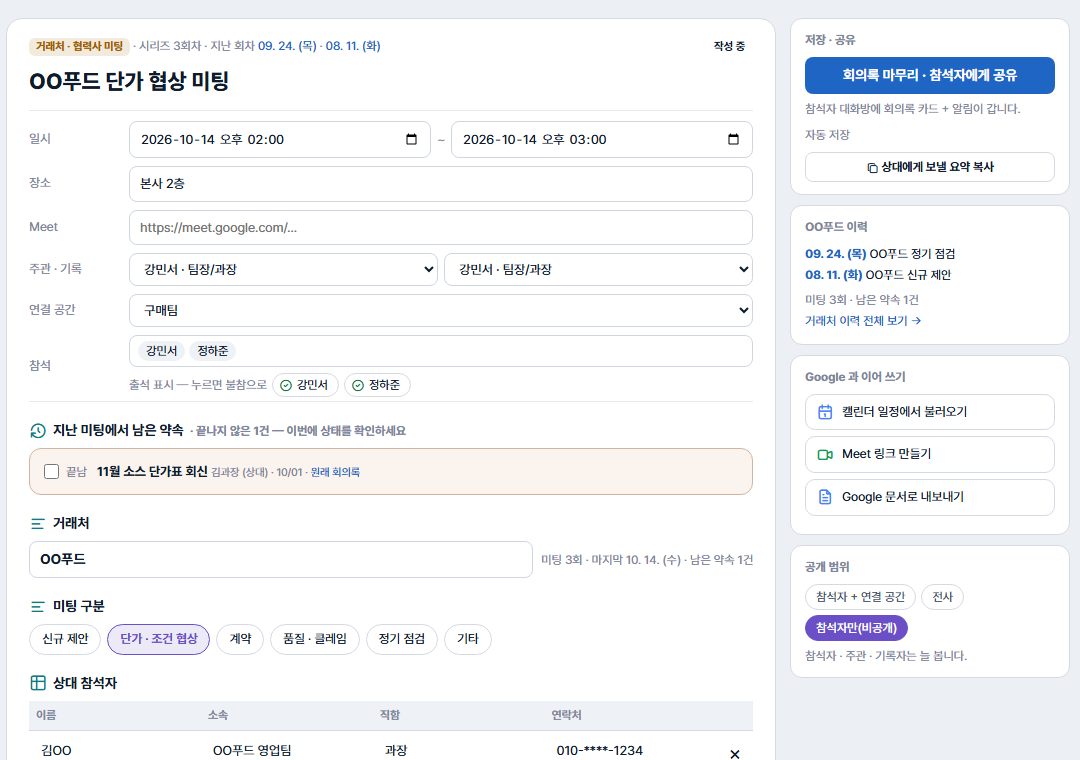Open 주관 dropdown showing 강민서 · 팀장/과장

pyautogui.click(x=283, y=269)
